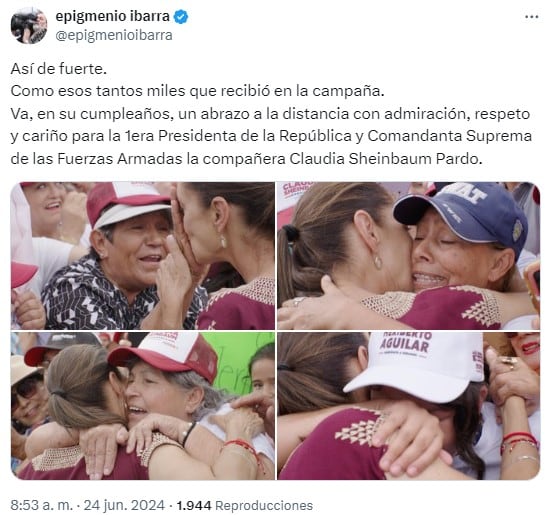Screen dimensions: 545x515
Task: View the 1.944 Reproducciones count
Action: [245, 505]
